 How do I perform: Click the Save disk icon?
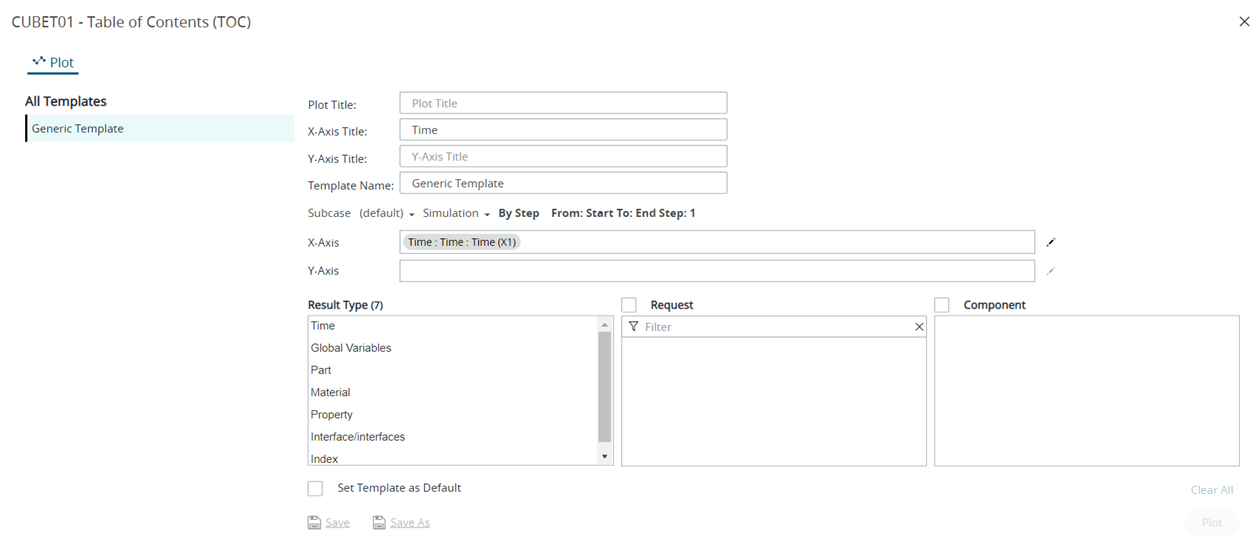tap(314, 522)
